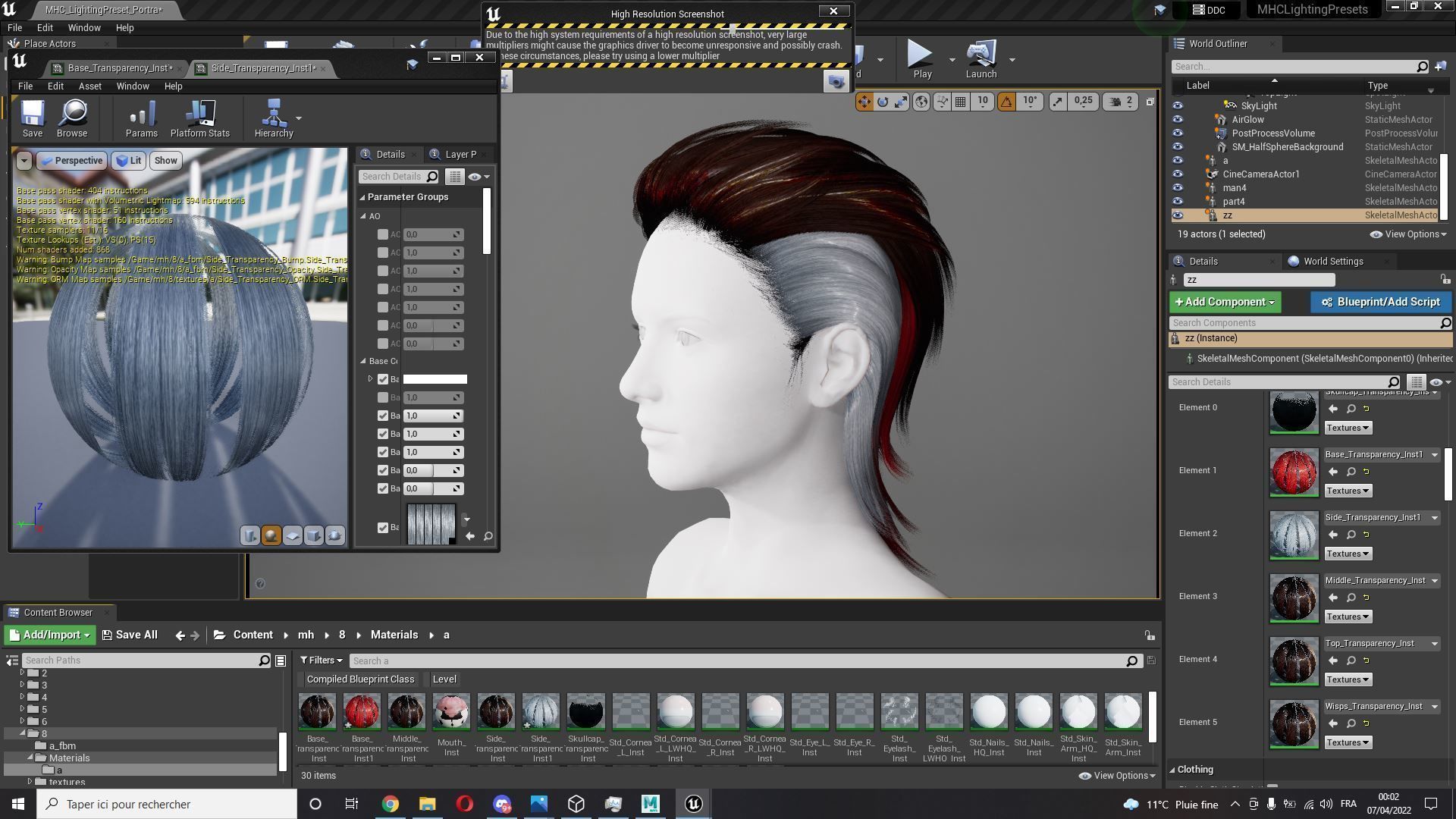Select the cylinder preview mesh icon
Viewport: 1456px width, 819px height.
tap(249, 535)
